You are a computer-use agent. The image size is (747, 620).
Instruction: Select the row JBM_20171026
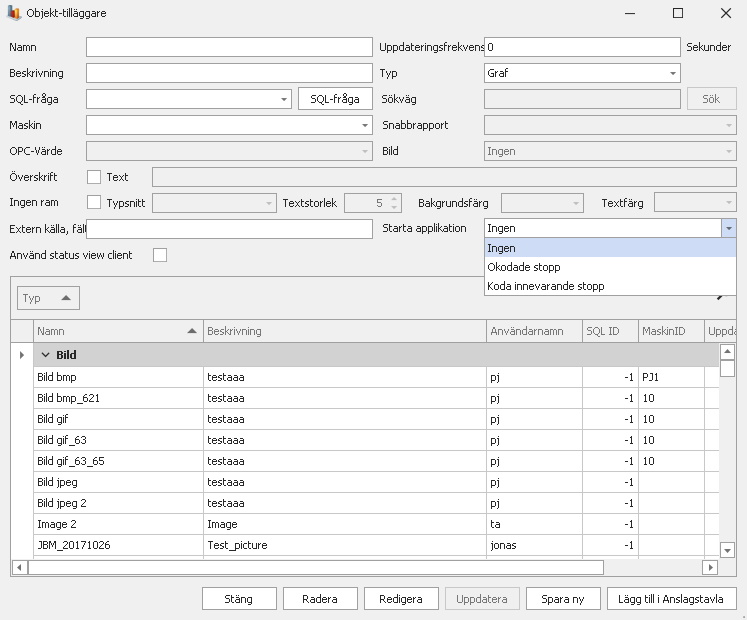click(x=376, y=545)
